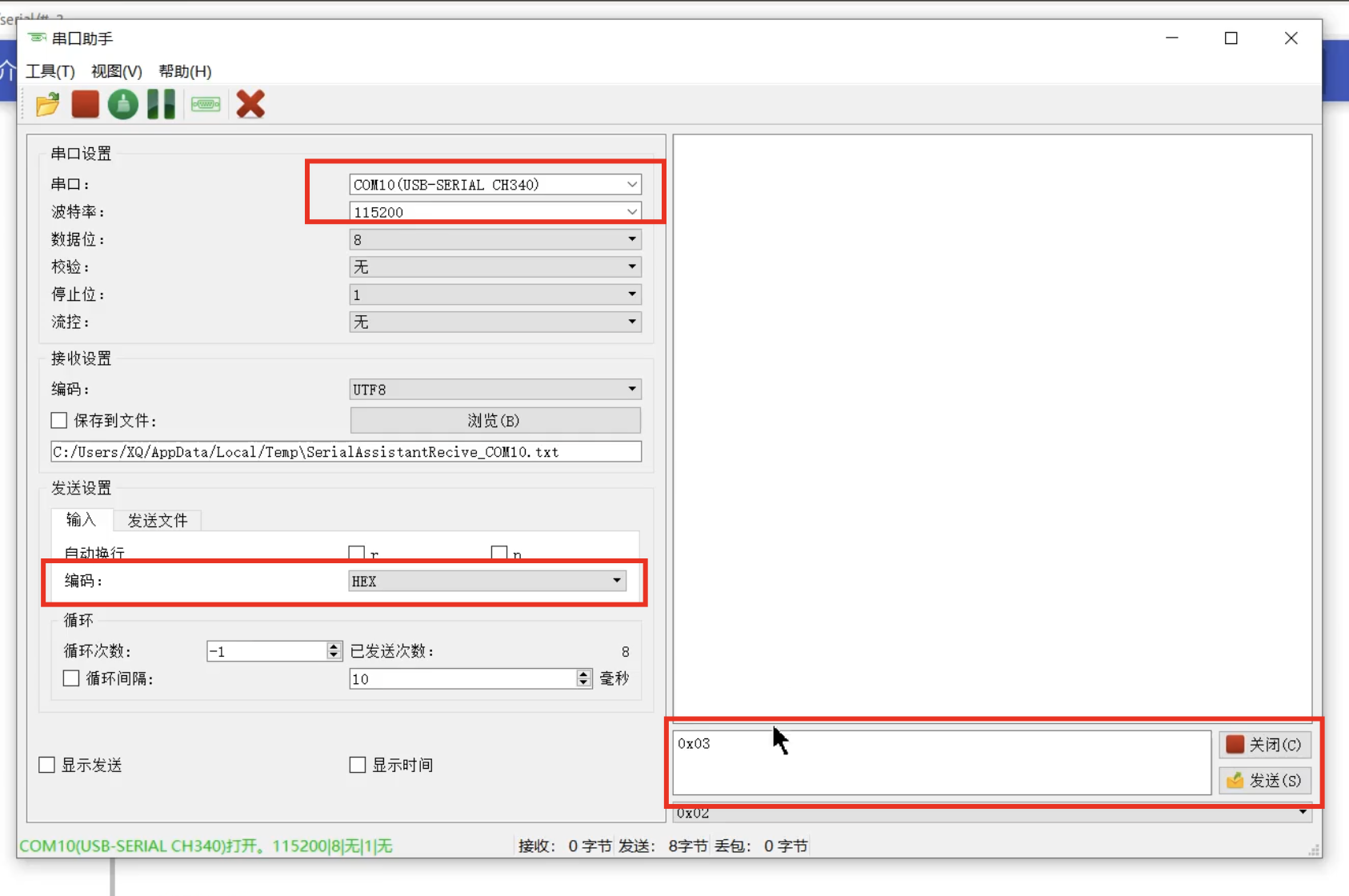Click the 浏览(B) browse button
1349x896 pixels.
tap(495, 420)
